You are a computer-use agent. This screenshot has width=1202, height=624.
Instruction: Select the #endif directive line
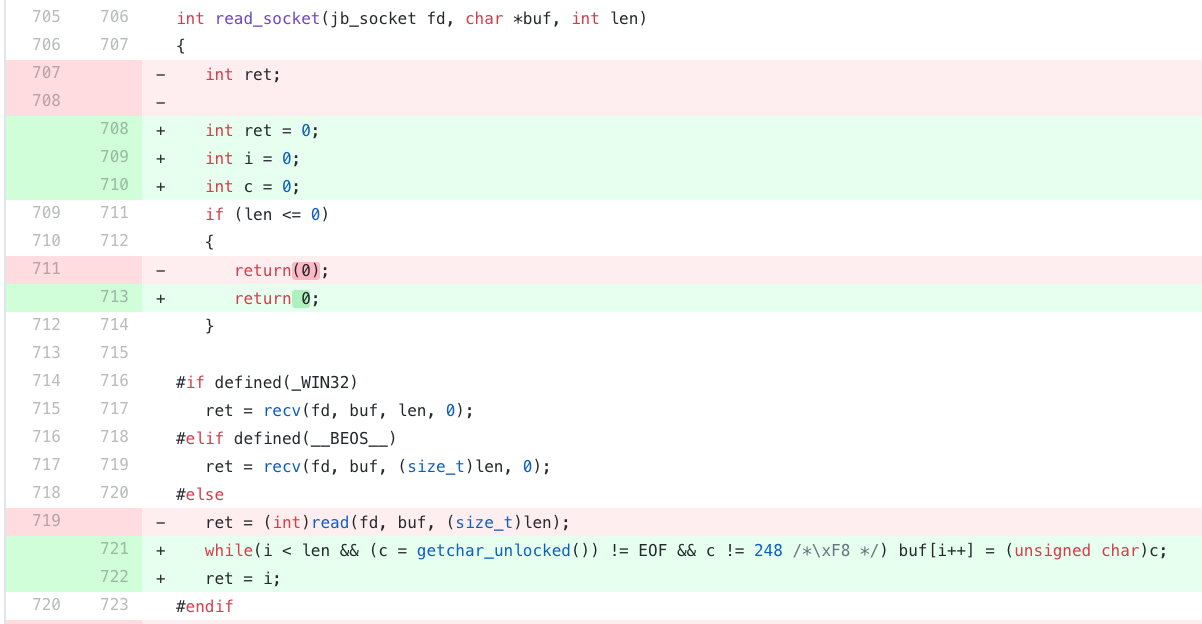(x=207, y=605)
